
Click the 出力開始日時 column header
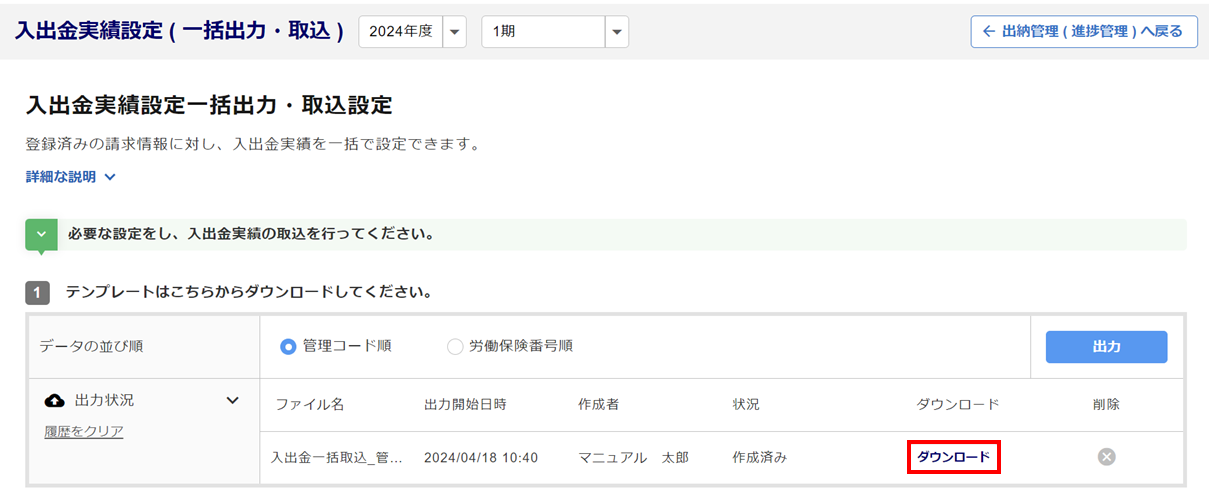[x=465, y=405]
